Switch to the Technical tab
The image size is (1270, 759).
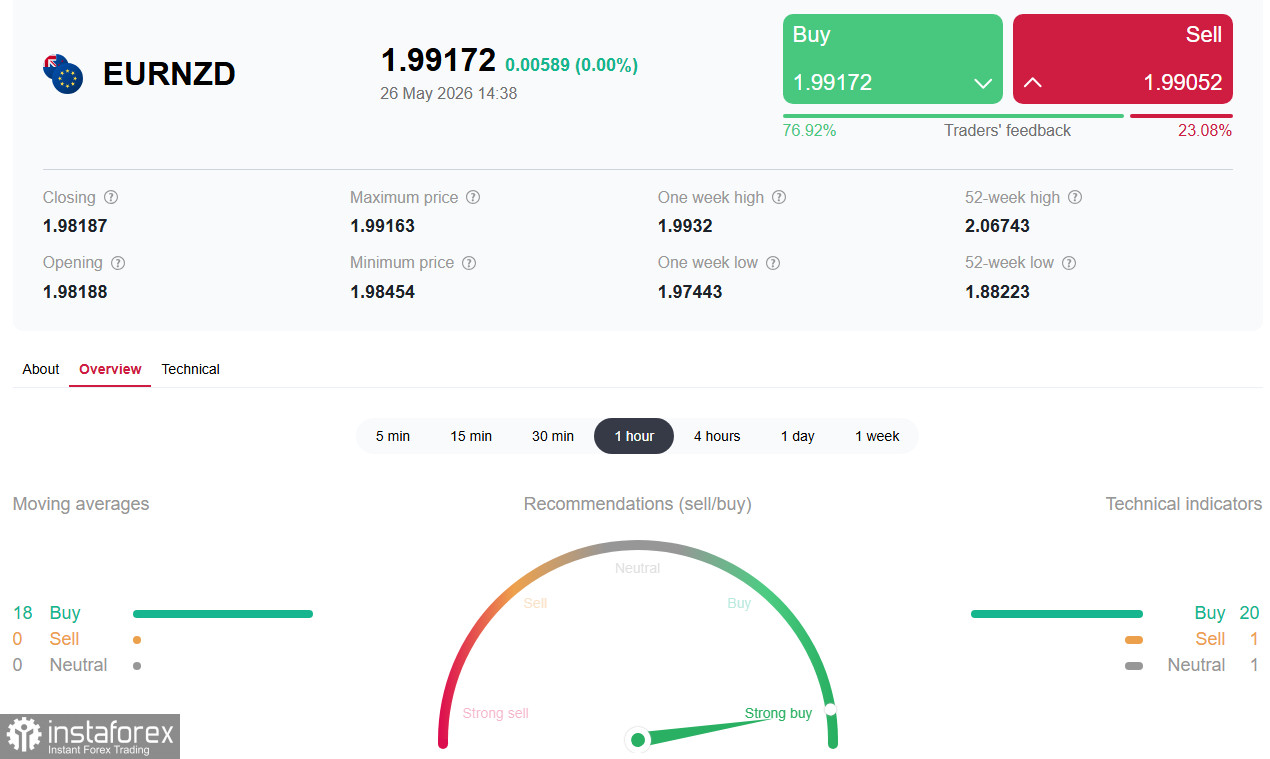[190, 369]
